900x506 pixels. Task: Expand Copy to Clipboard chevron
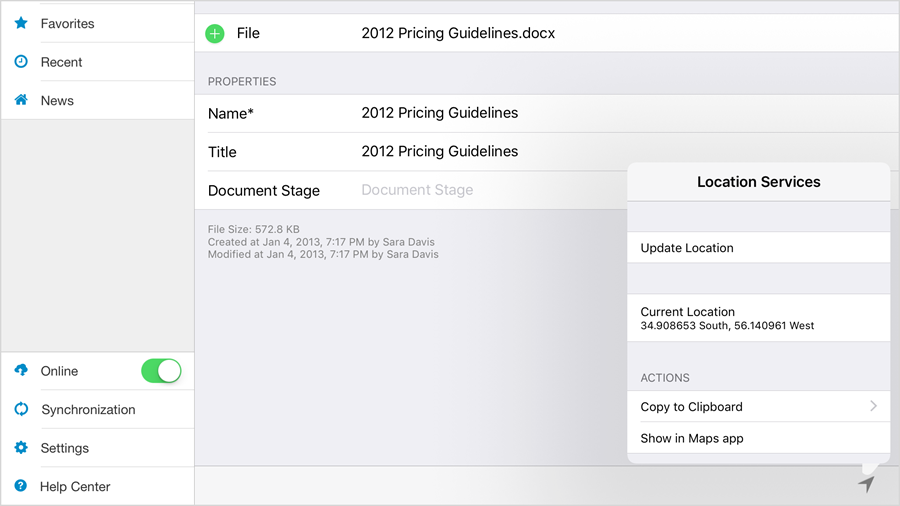point(873,406)
